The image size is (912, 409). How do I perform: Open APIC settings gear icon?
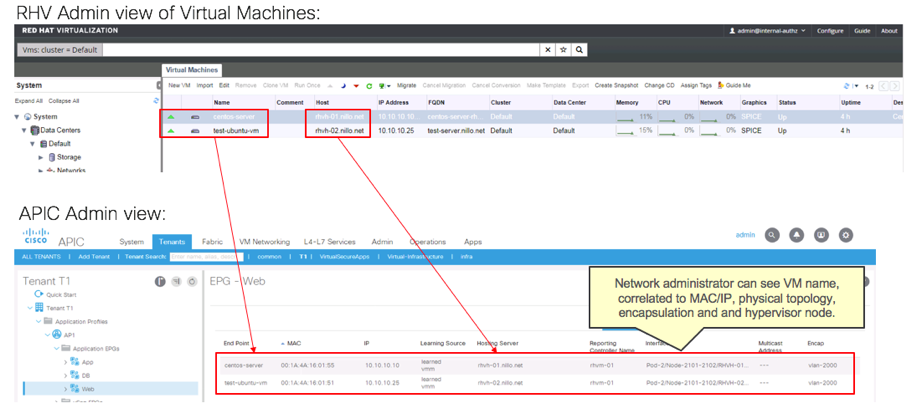coord(846,235)
